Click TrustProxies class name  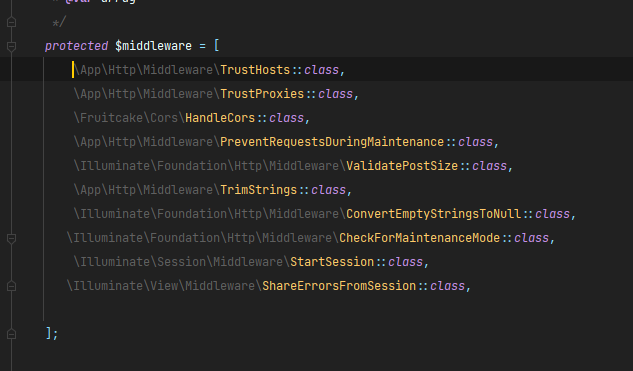click(x=262, y=94)
